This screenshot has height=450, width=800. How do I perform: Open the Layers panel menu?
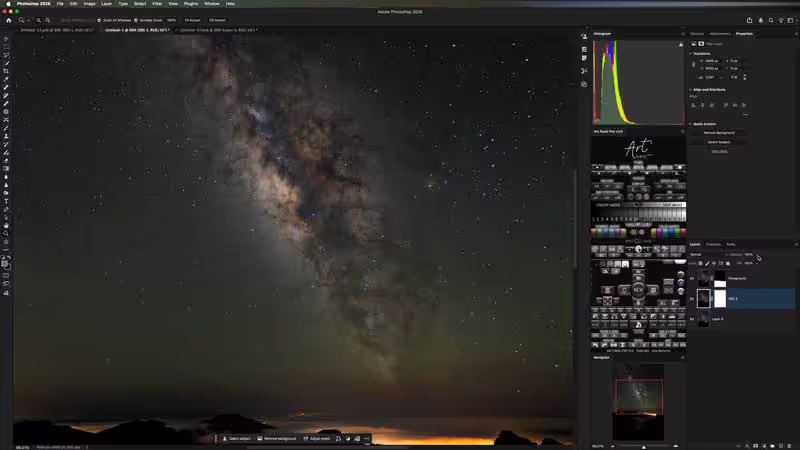point(796,244)
